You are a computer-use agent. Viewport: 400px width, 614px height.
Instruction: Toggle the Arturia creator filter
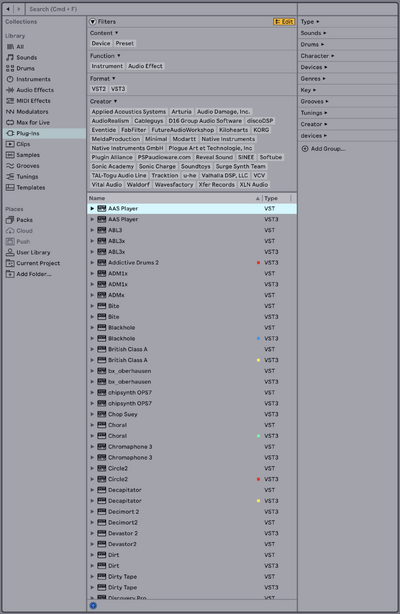point(181,112)
